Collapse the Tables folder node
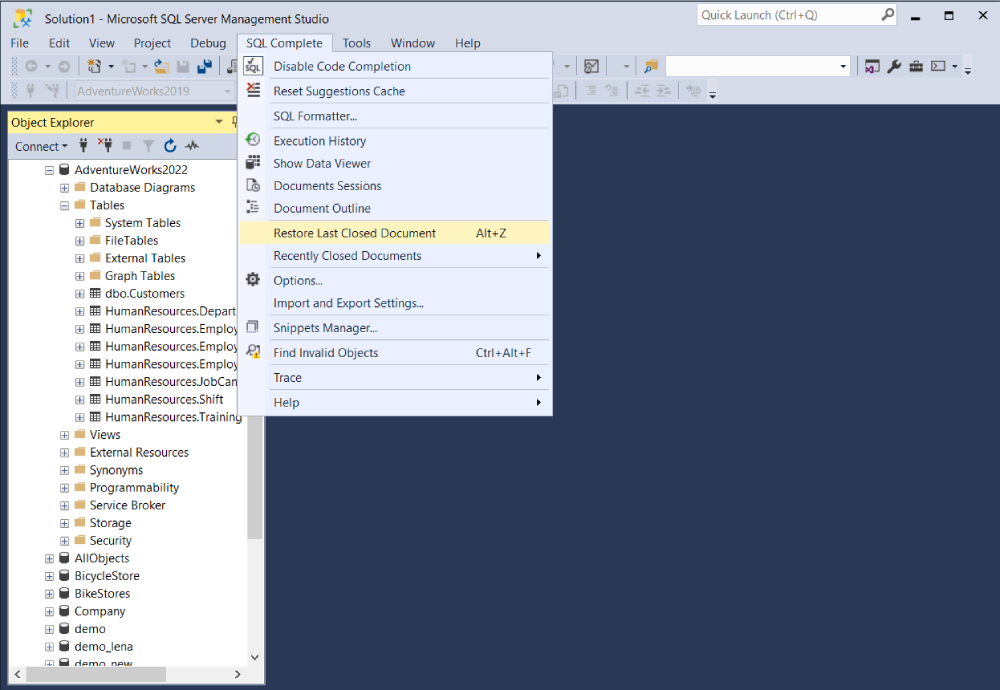 pos(64,205)
